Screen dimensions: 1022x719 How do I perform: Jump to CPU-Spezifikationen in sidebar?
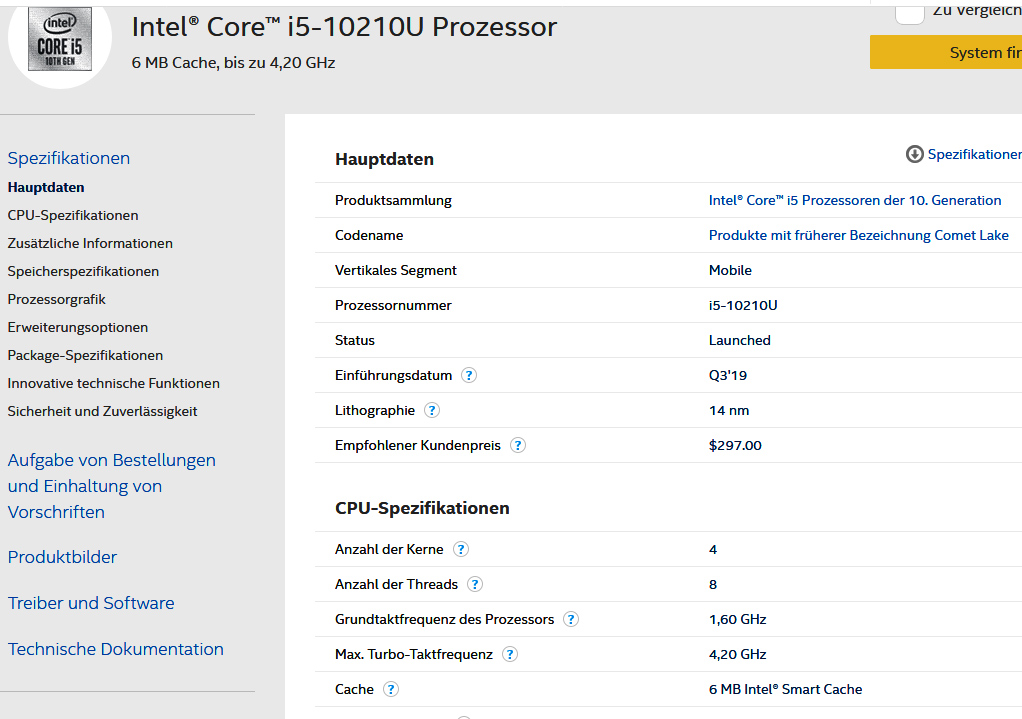[73, 216]
